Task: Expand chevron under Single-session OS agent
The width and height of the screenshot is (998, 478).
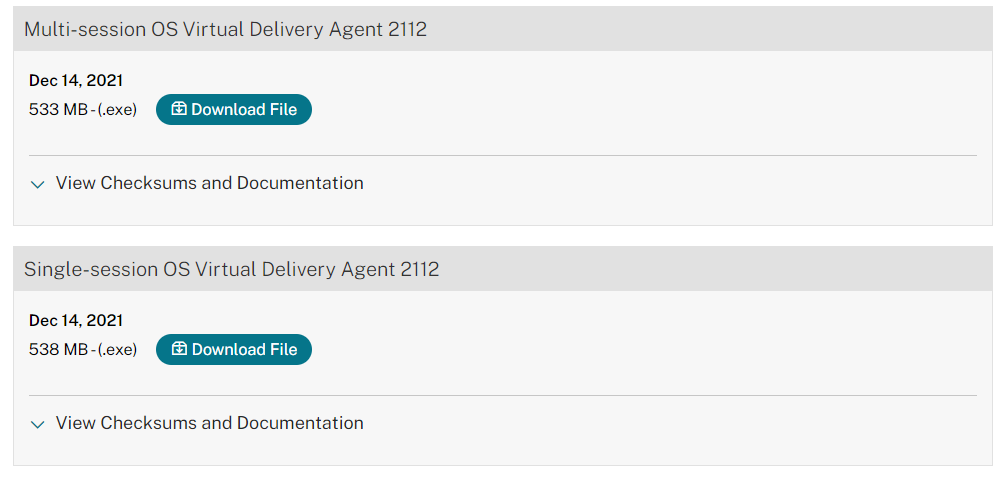Action: tap(38, 424)
